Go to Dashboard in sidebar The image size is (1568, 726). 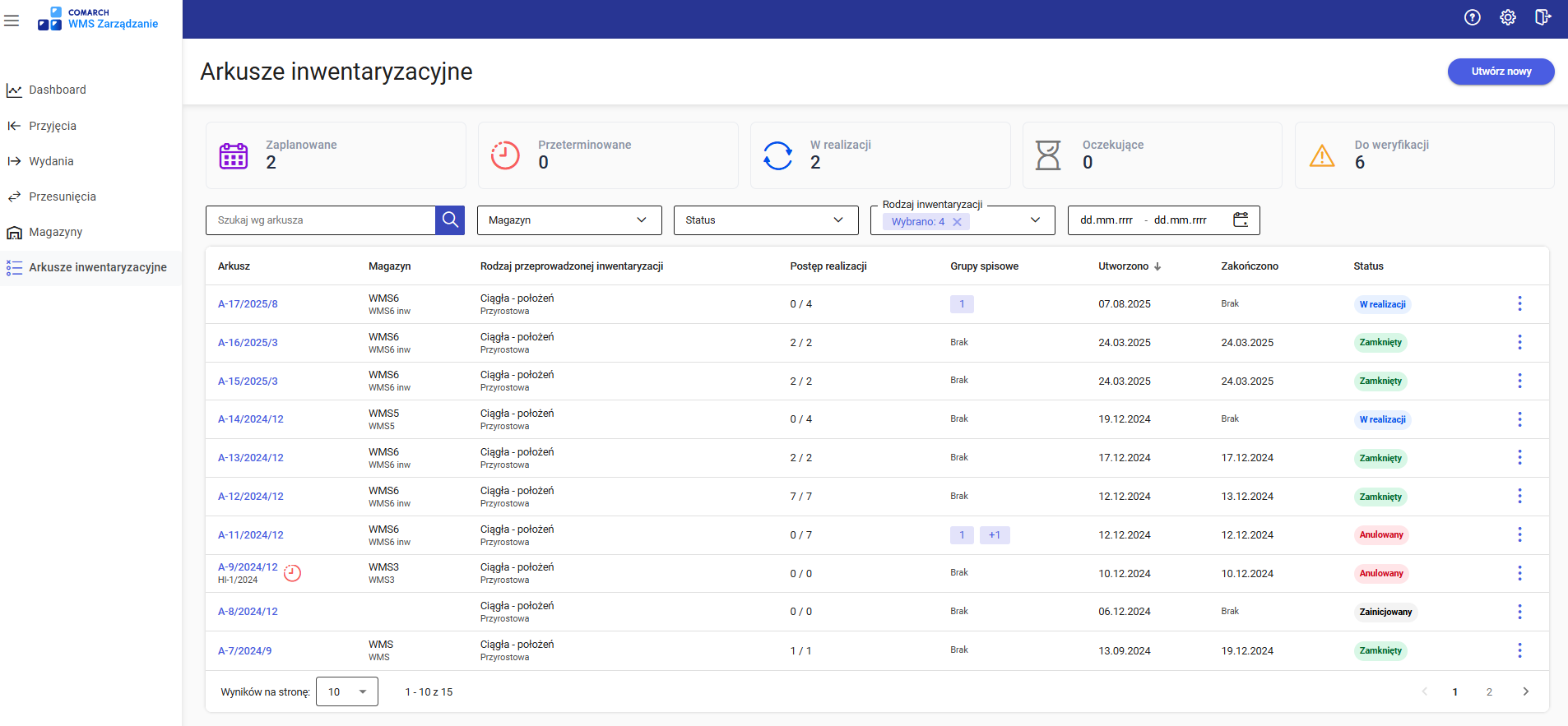58,90
